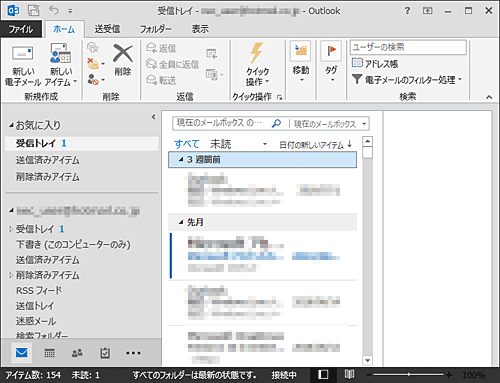This screenshot has width=500, height=383.
Task: Open 電子メールのフィルター処理 dropdown
Action: [x=407, y=79]
